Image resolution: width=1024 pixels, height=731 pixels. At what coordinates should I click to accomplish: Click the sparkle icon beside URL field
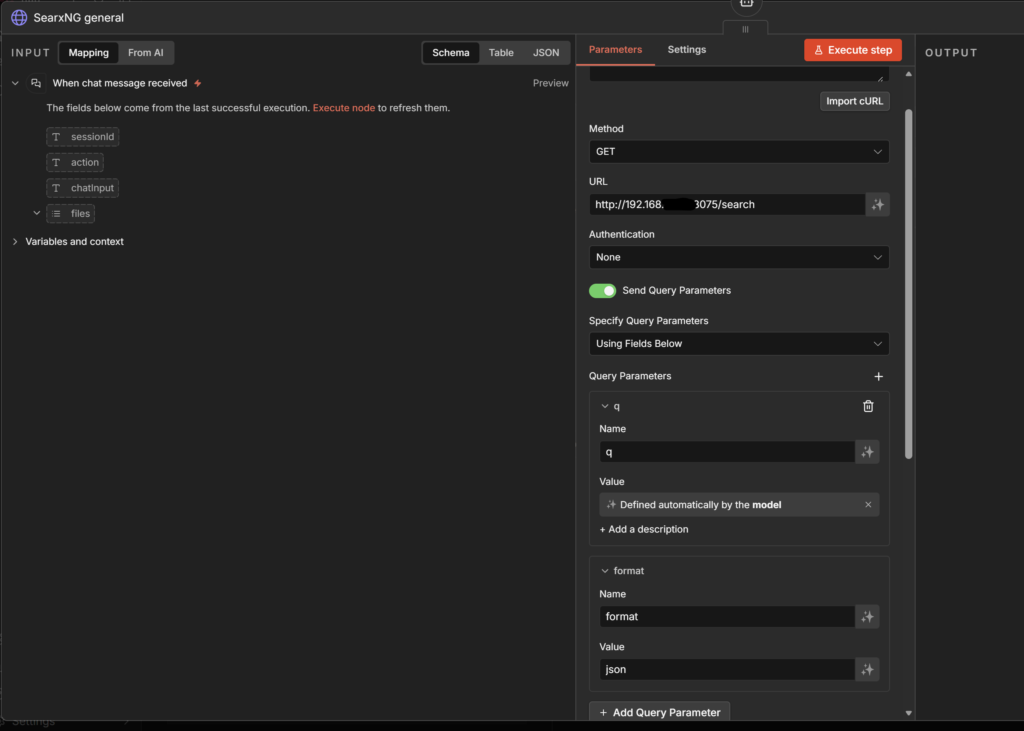tap(877, 204)
